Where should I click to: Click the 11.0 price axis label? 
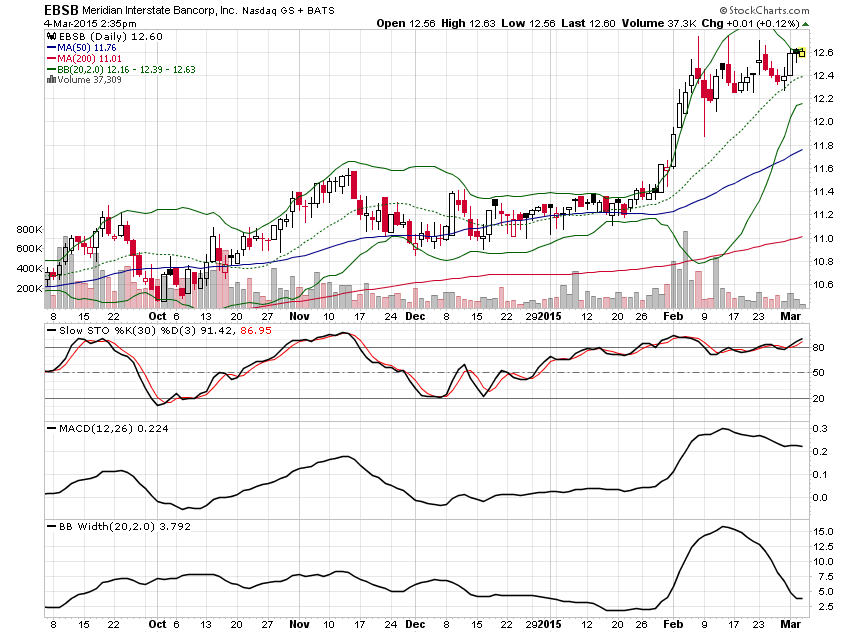[x=823, y=238]
